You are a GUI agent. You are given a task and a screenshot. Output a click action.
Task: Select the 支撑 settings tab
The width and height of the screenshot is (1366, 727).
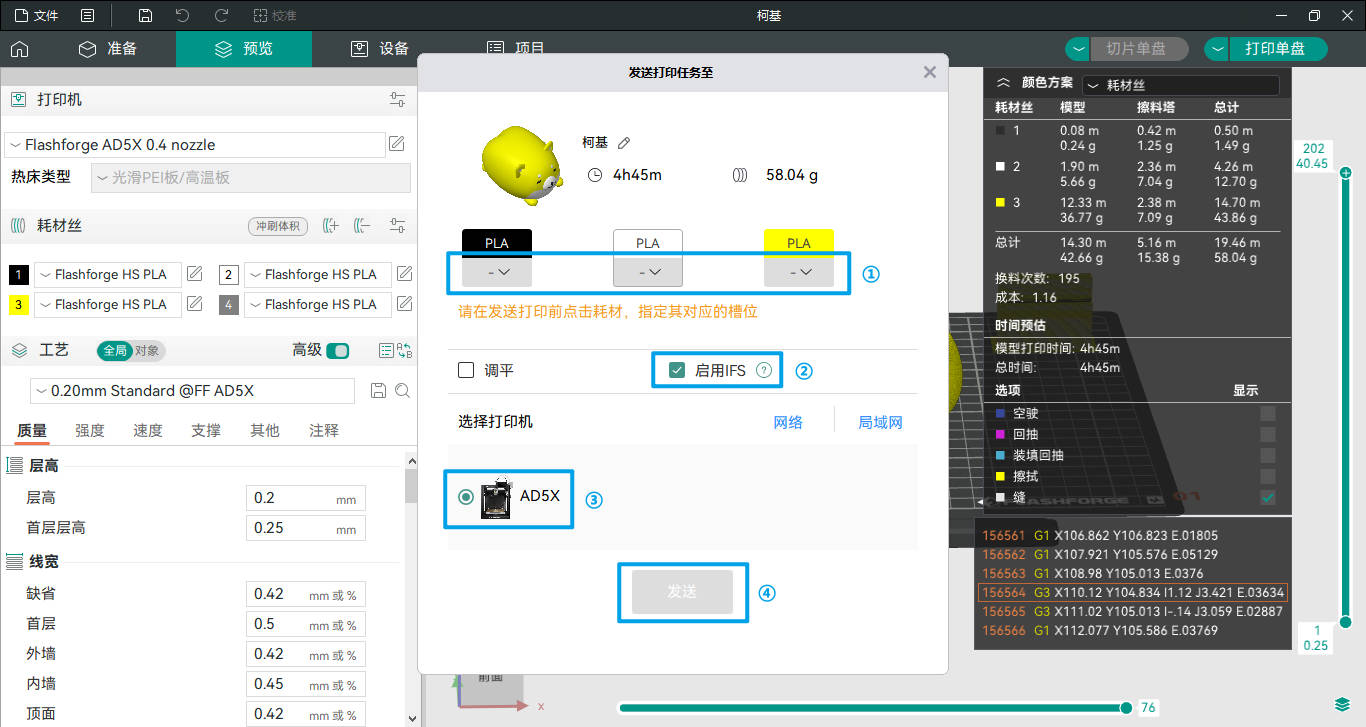[x=206, y=431]
